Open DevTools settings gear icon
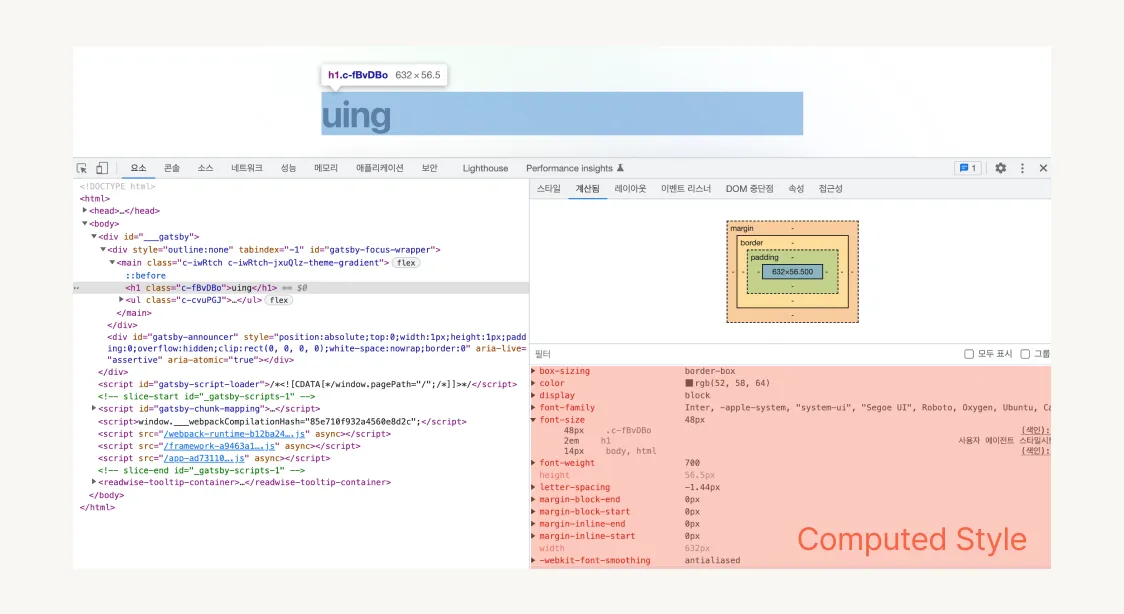Viewport: 1124px width, 614px height. [1001, 168]
